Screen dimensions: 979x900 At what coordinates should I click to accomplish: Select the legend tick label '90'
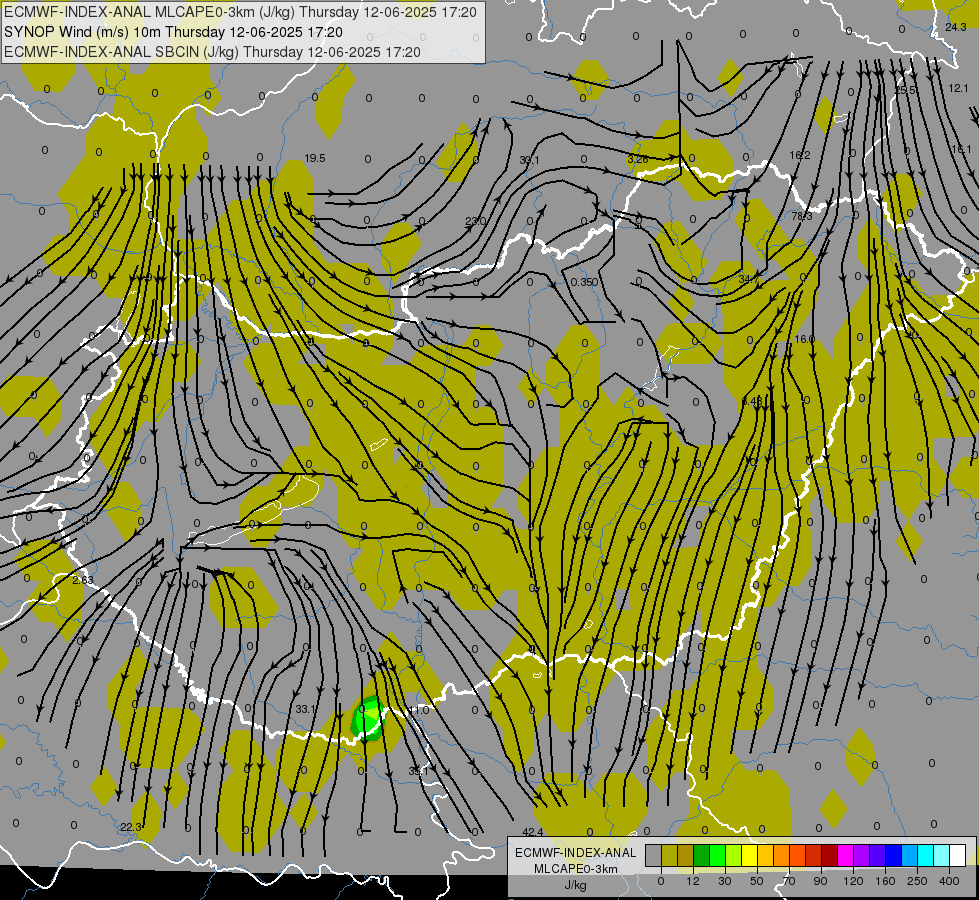click(820, 881)
